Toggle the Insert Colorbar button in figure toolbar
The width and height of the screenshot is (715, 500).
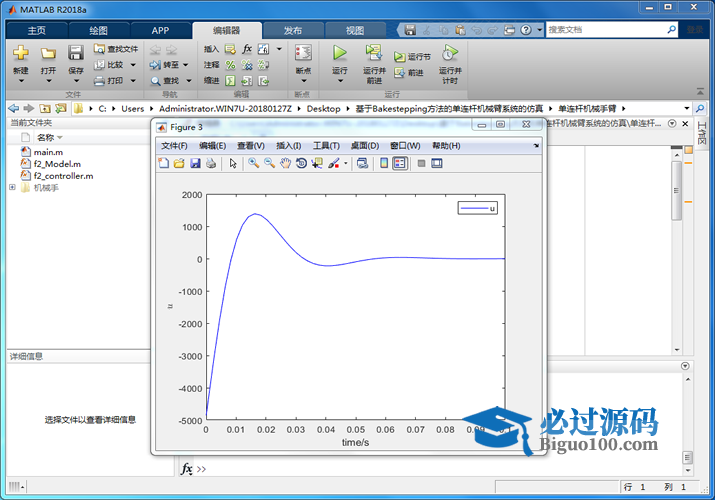coord(384,163)
